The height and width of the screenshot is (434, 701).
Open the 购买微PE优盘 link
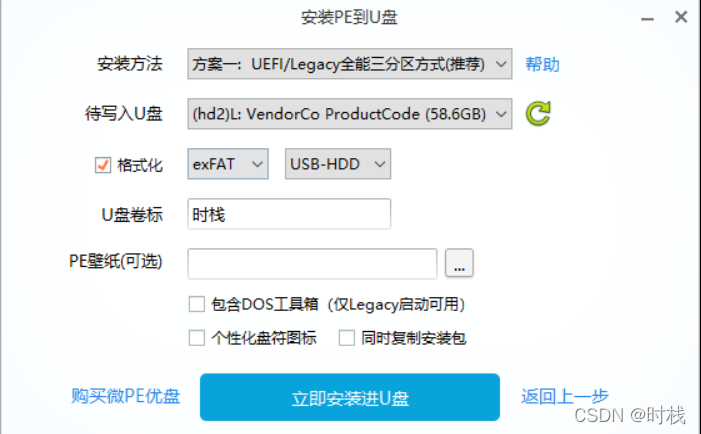[126, 396]
